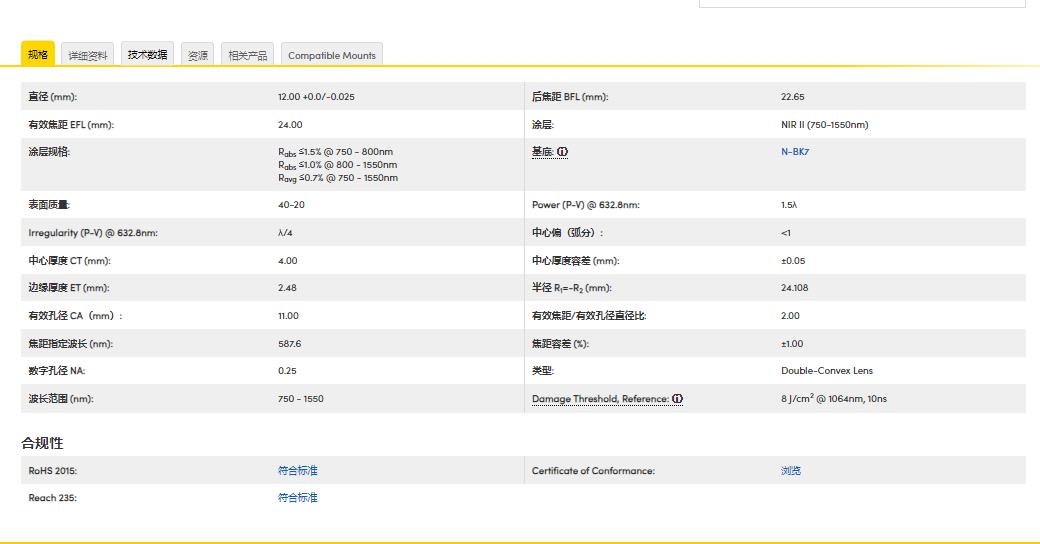Image resolution: width=1040 pixels, height=544 pixels.
Task: Open the 技术数据 tab
Action: pyautogui.click(x=147, y=55)
